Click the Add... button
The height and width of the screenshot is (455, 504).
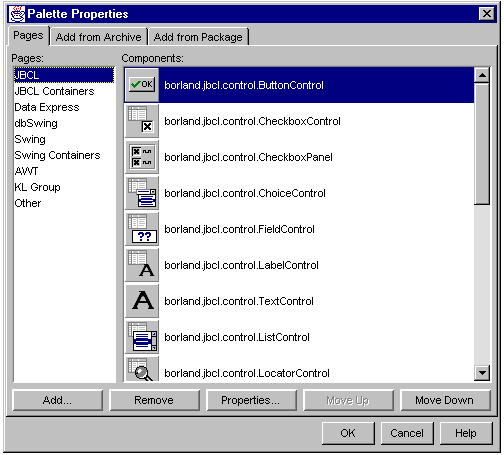(x=57, y=400)
